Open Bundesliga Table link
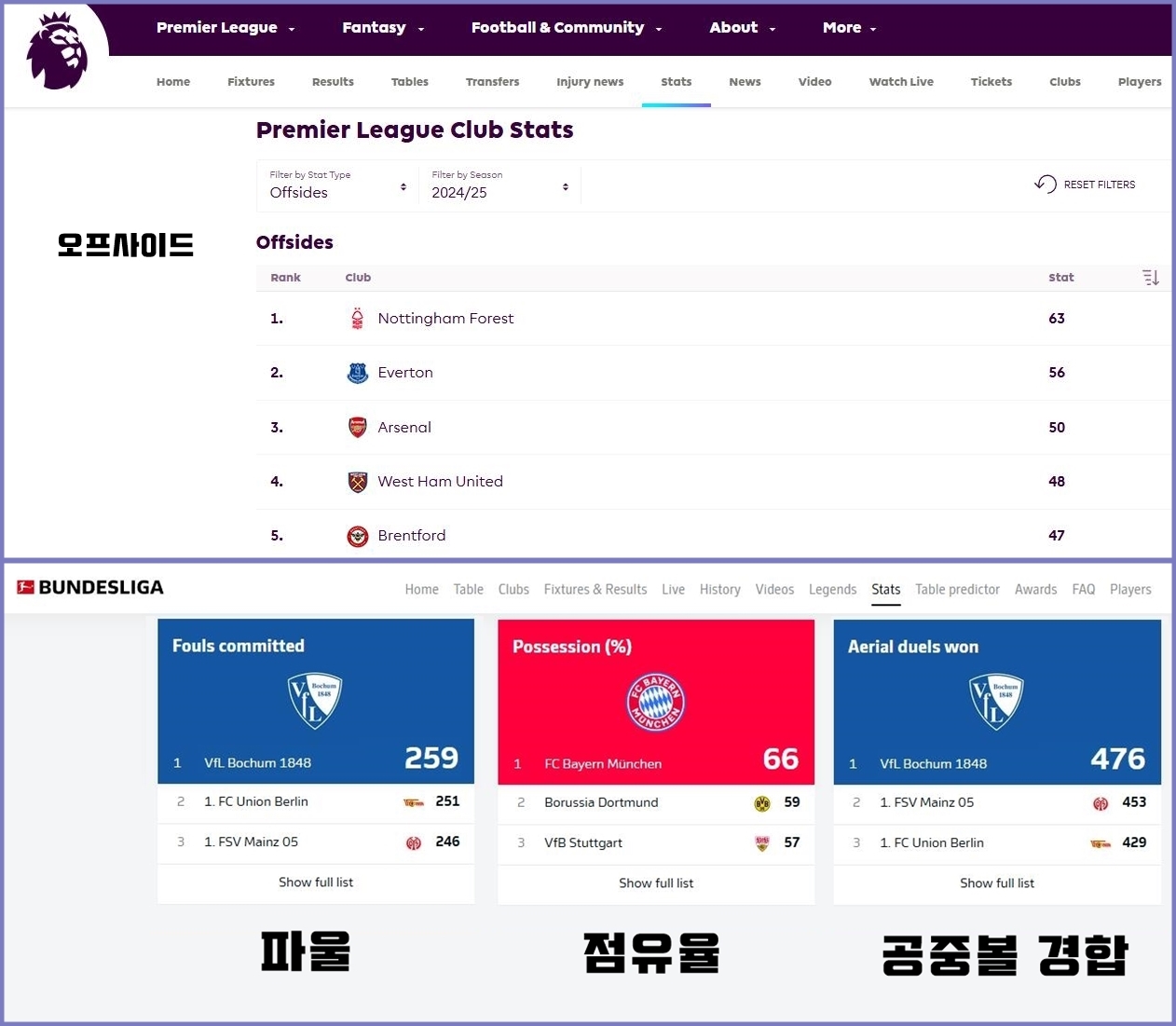Viewport: 1176px width, 1026px height. pos(468,590)
